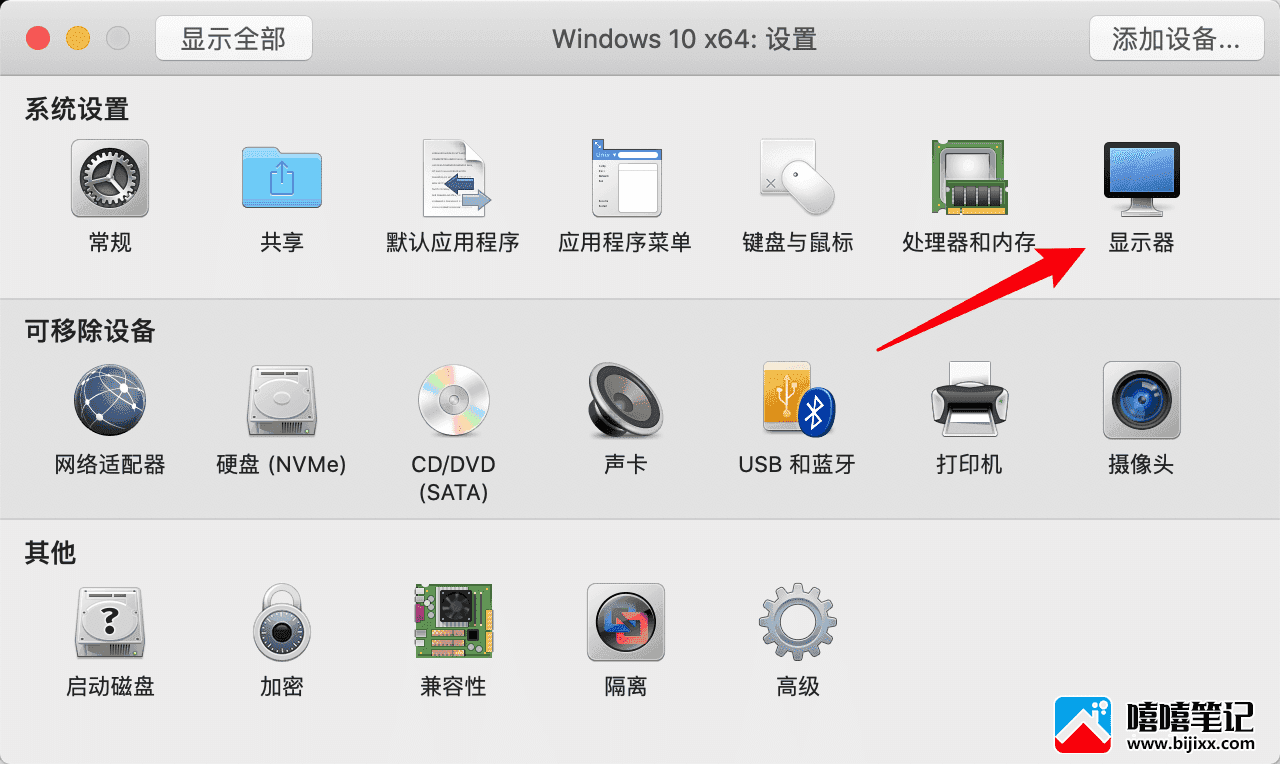Open 键盘与鼠标 keyboard and mouse settings
1280x764 pixels.
coord(798,178)
